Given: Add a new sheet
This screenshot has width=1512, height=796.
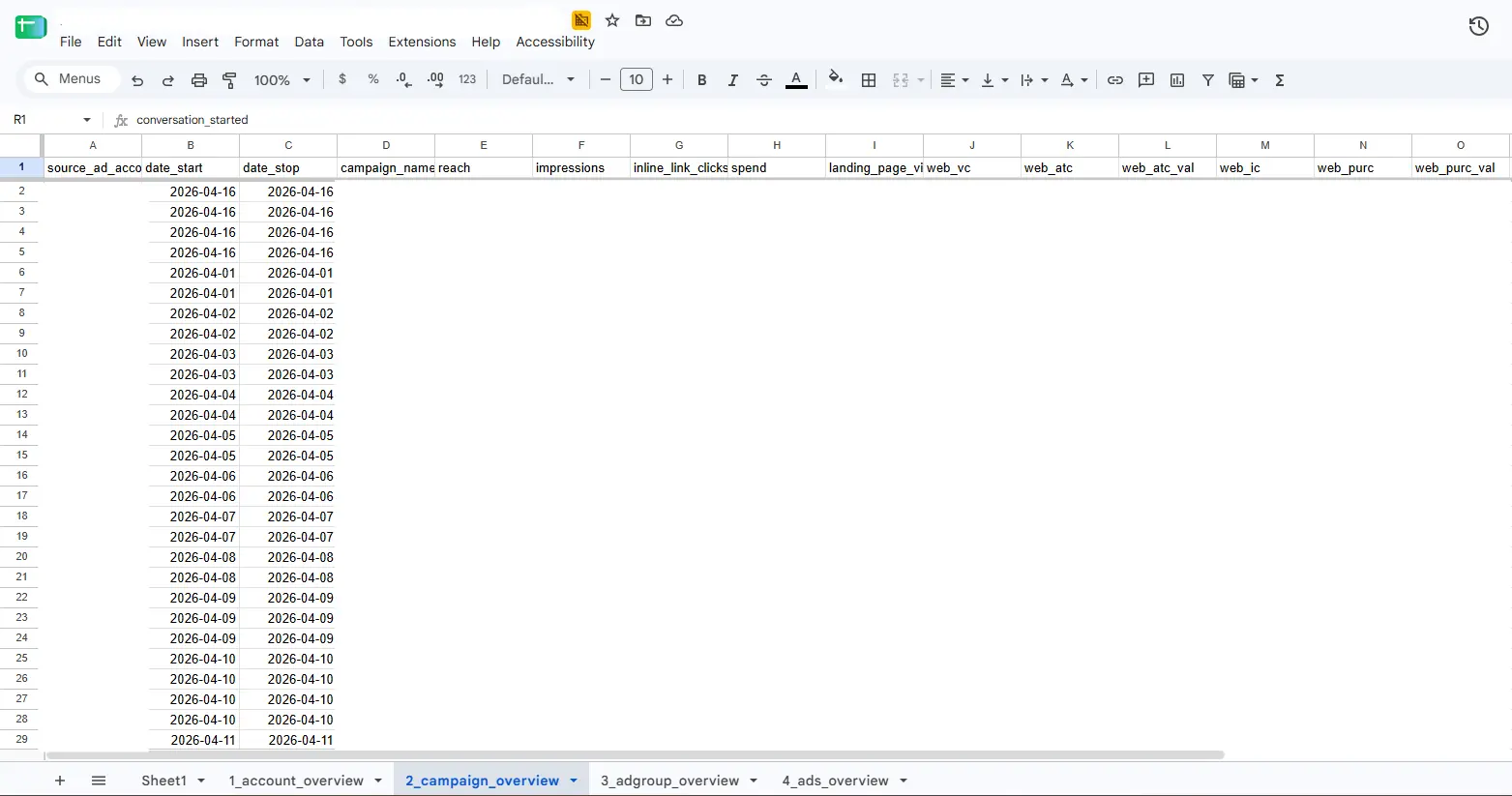Looking at the screenshot, I should point(60,781).
